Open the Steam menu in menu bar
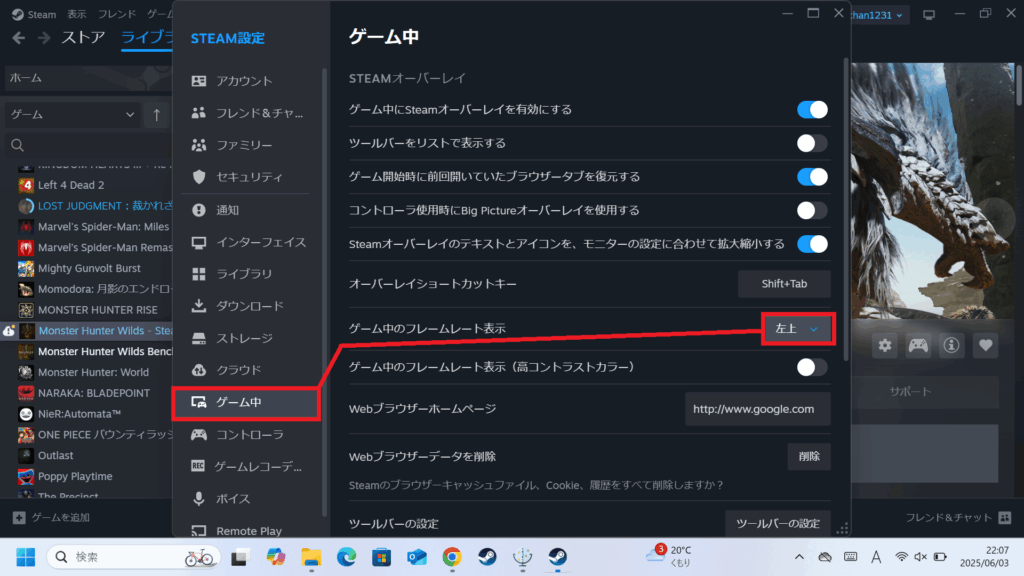 [35, 14]
